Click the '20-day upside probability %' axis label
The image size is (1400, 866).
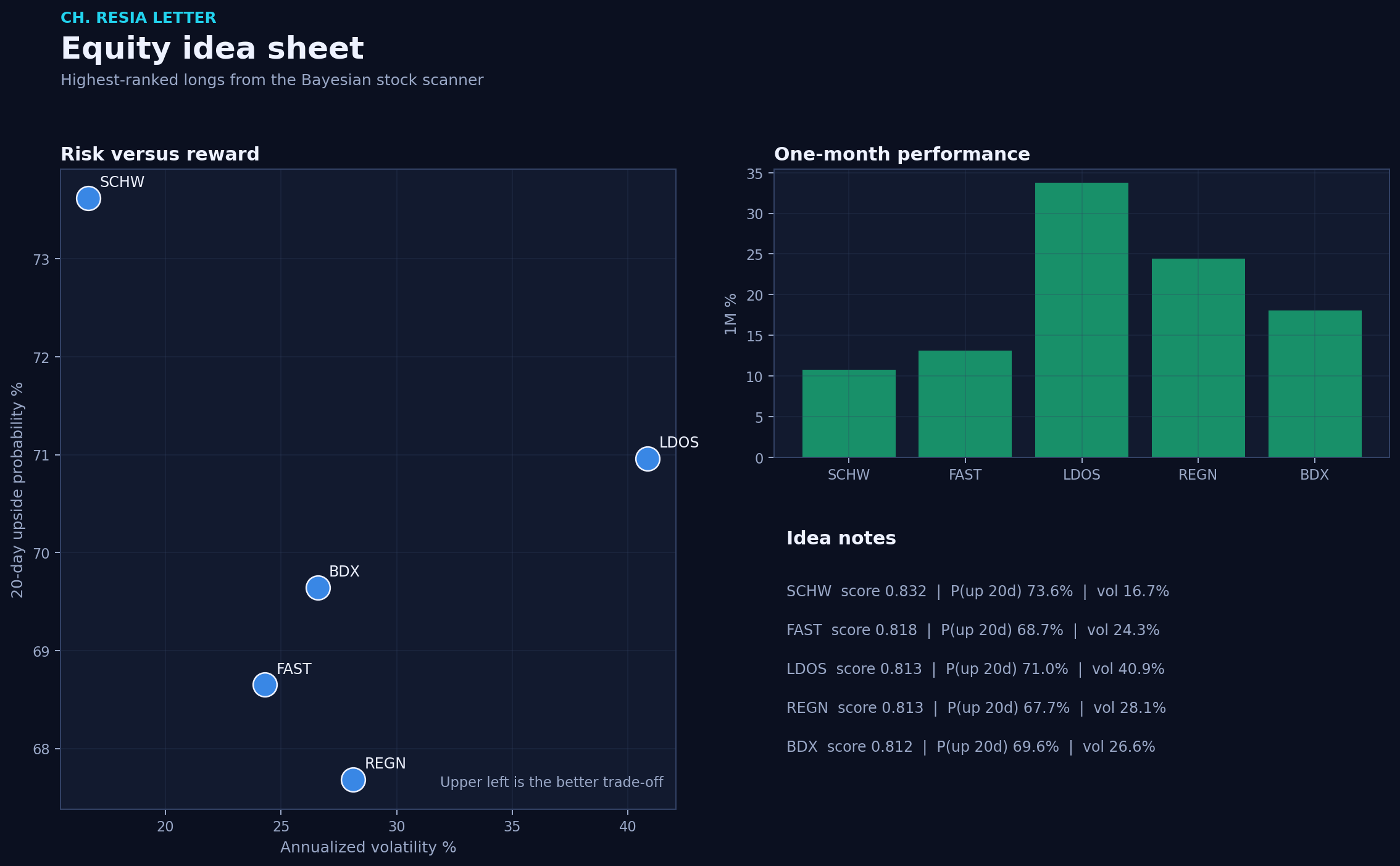tap(17, 489)
